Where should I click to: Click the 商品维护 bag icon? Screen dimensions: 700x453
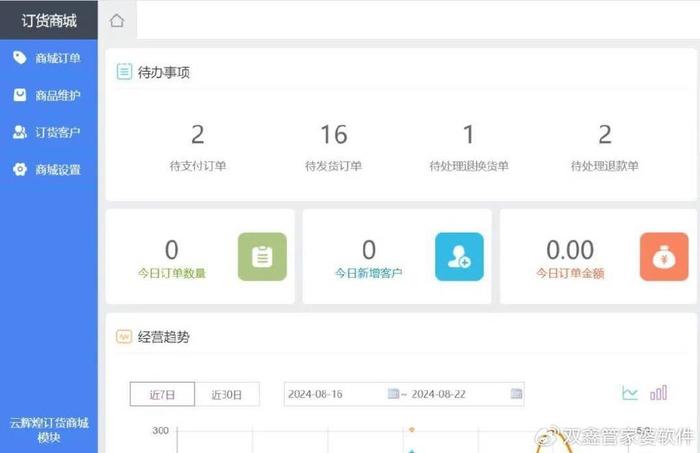pos(19,95)
